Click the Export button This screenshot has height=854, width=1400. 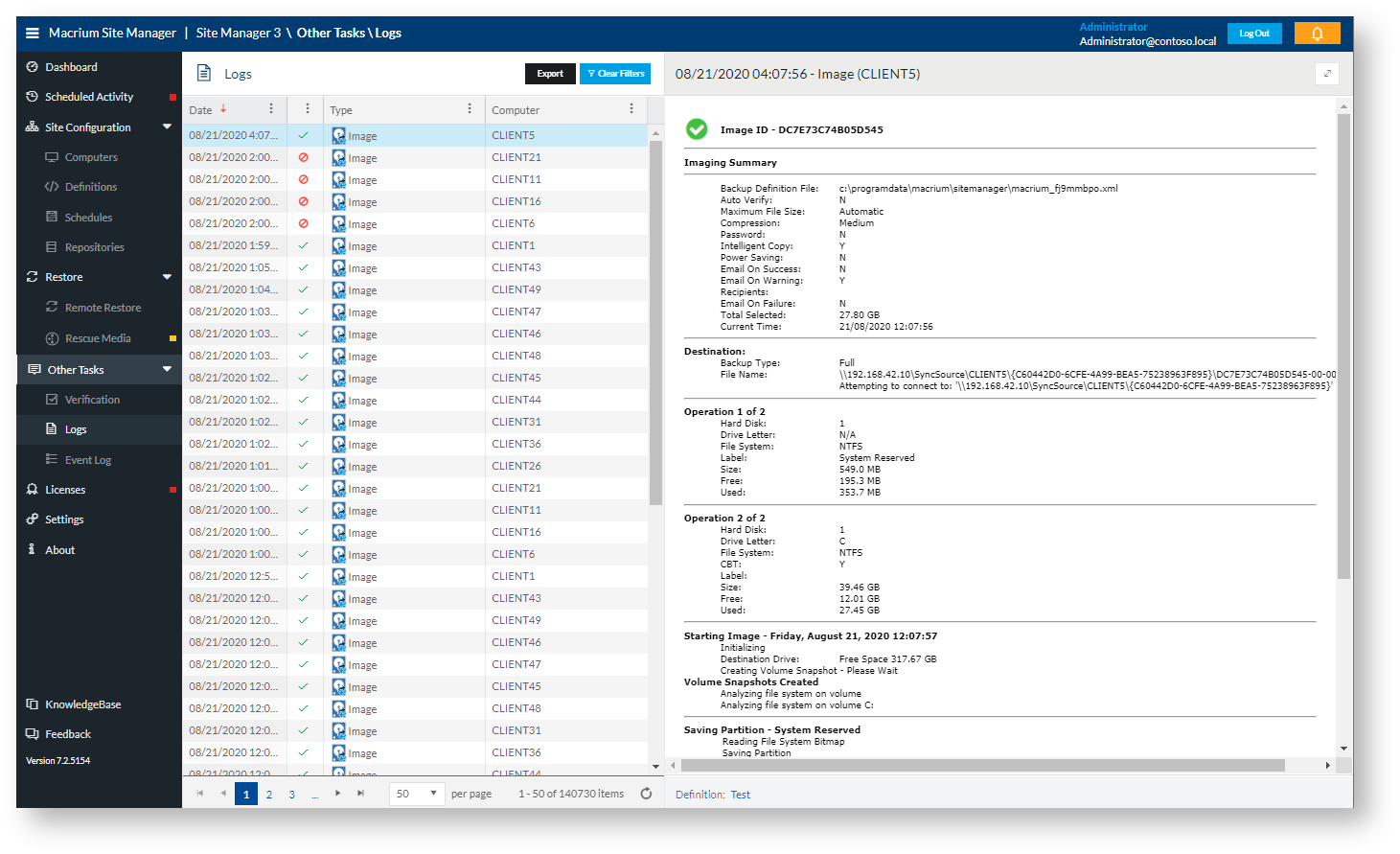point(550,74)
